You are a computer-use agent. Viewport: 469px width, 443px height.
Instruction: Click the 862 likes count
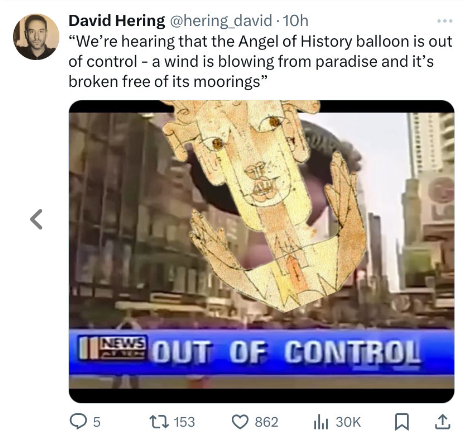tap(266, 422)
